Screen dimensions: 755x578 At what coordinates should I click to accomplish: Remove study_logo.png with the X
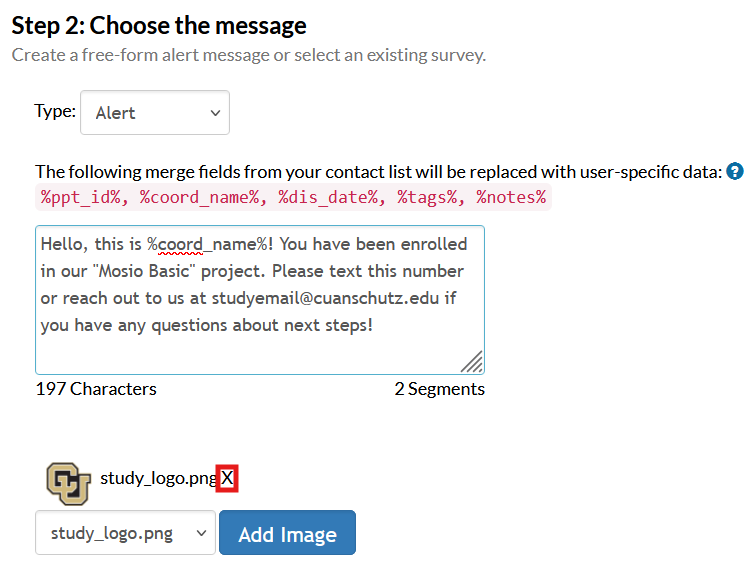tap(227, 478)
